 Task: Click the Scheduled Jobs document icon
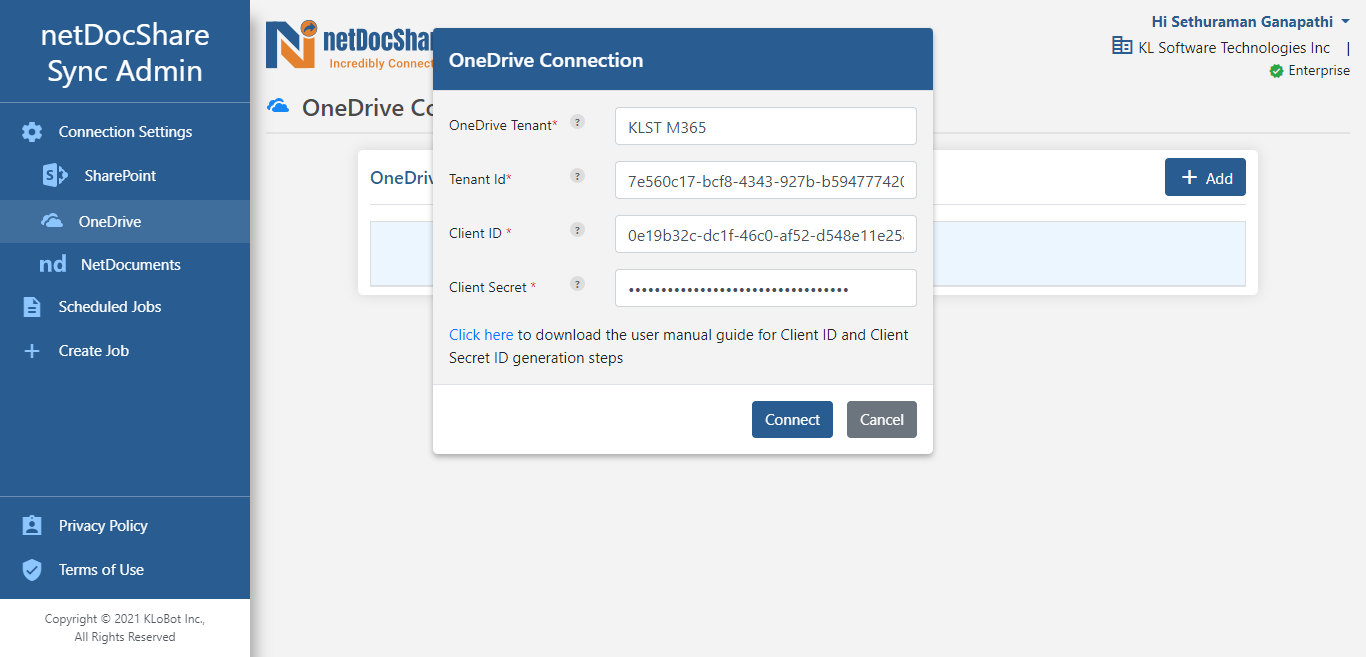click(32, 307)
